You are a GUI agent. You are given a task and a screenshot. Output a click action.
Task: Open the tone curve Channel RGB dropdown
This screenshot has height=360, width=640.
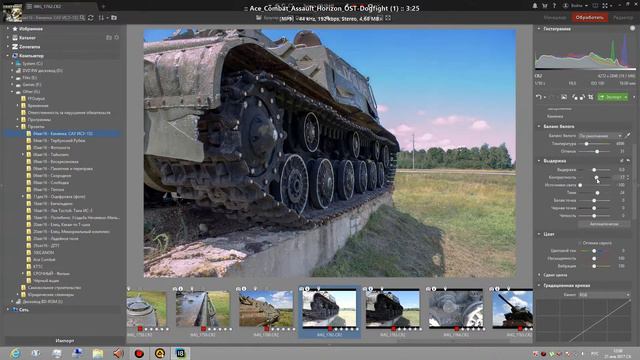pos(604,294)
